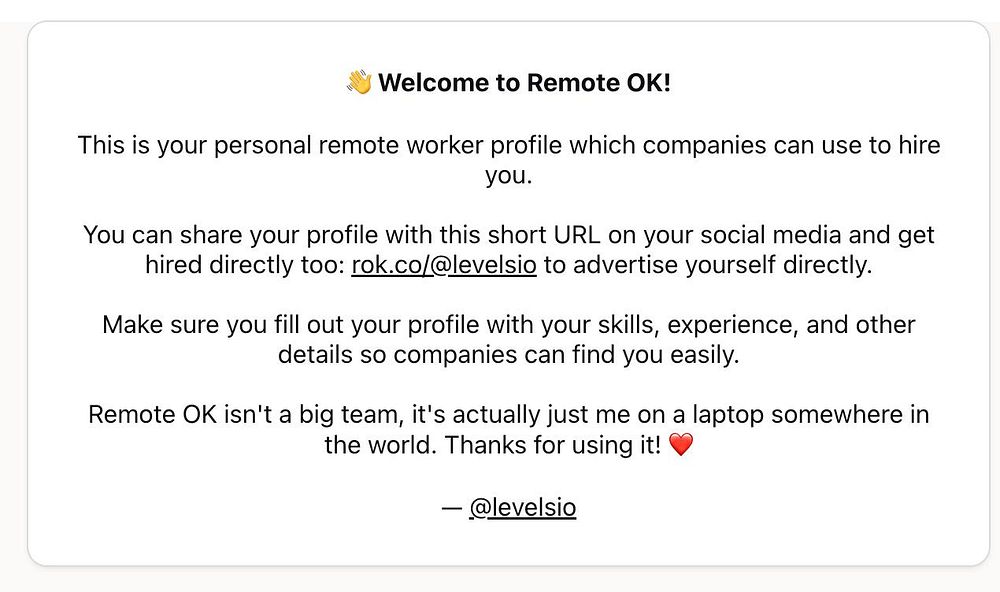Click 'details so companies can find you' line
The height and width of the screenshot is (592, 1000).
[x=468, y=355]
